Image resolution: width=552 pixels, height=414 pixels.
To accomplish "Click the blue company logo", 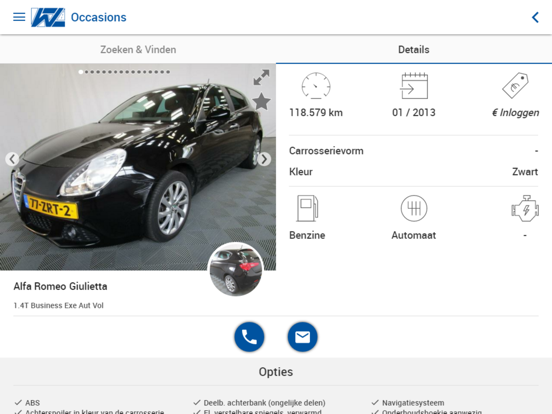I will pyautogui.click(x=48, y=17).
